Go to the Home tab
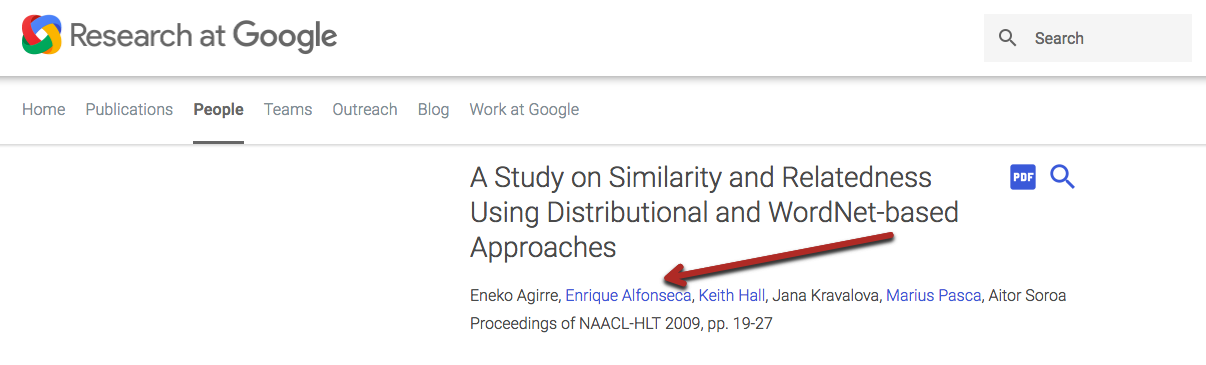Screen dimensions: 1206x365 (x=44, y=110)
